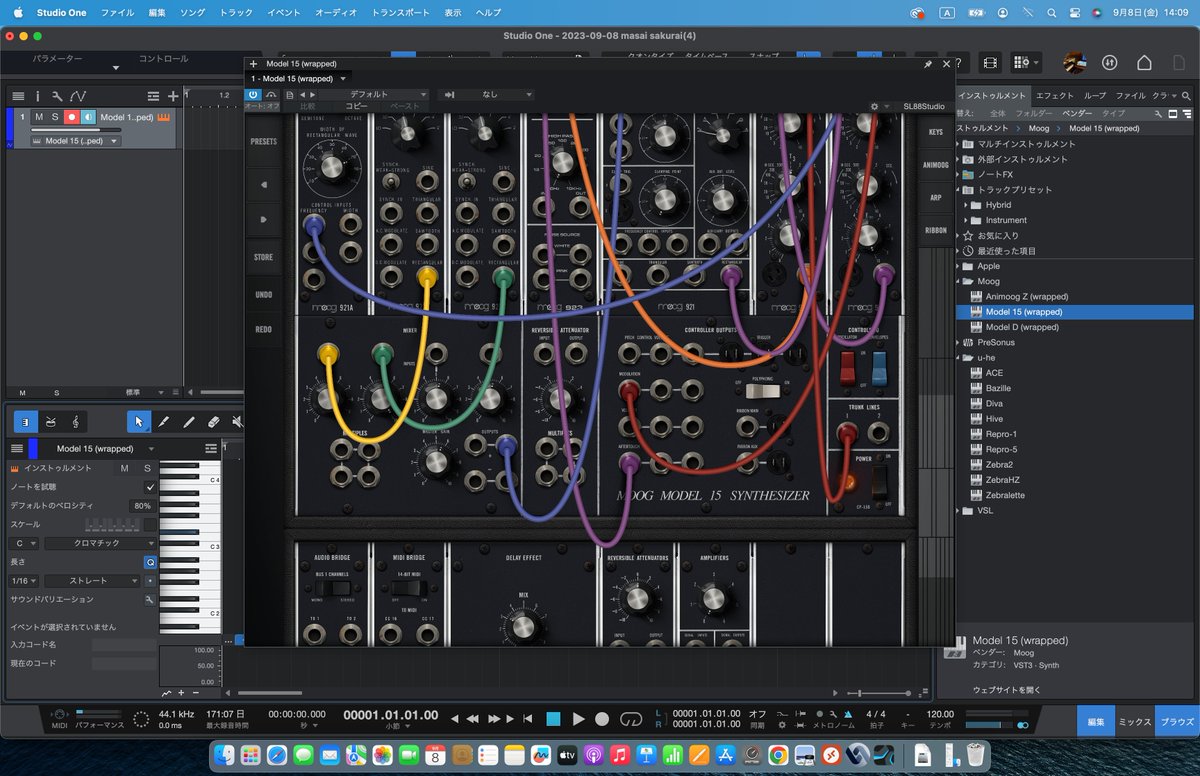The height and width of the screenshot is (776, 1200).
Task: Open the plugin preset file icon
Action: 290,95
